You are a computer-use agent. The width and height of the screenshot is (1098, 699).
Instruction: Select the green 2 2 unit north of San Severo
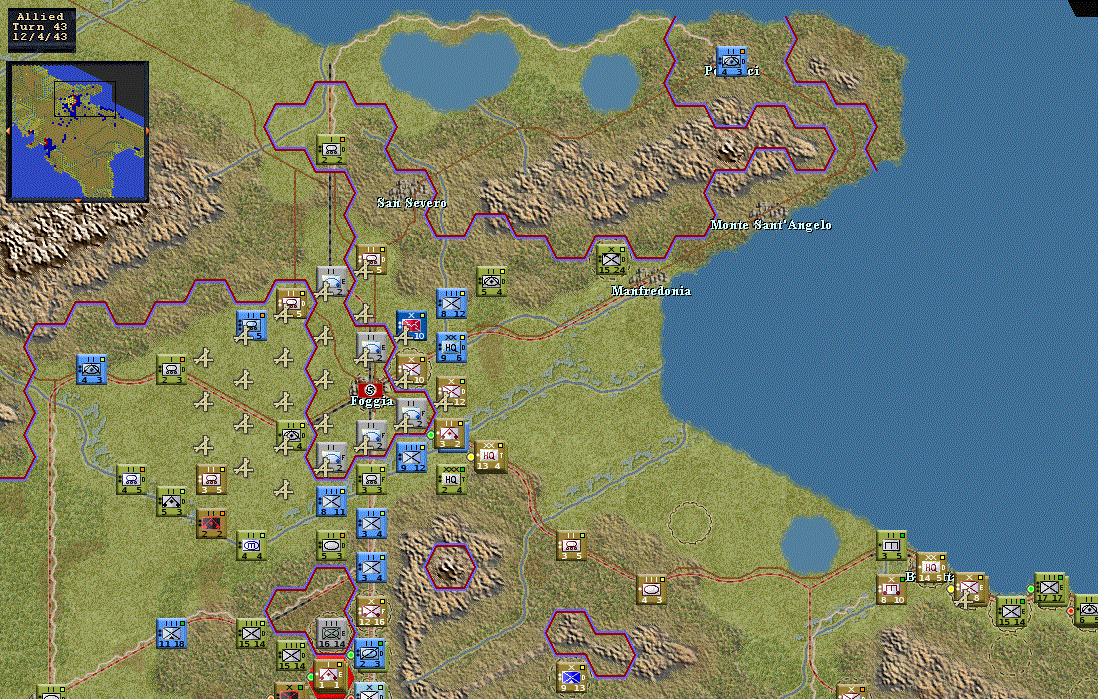click(x=331, y=149)
